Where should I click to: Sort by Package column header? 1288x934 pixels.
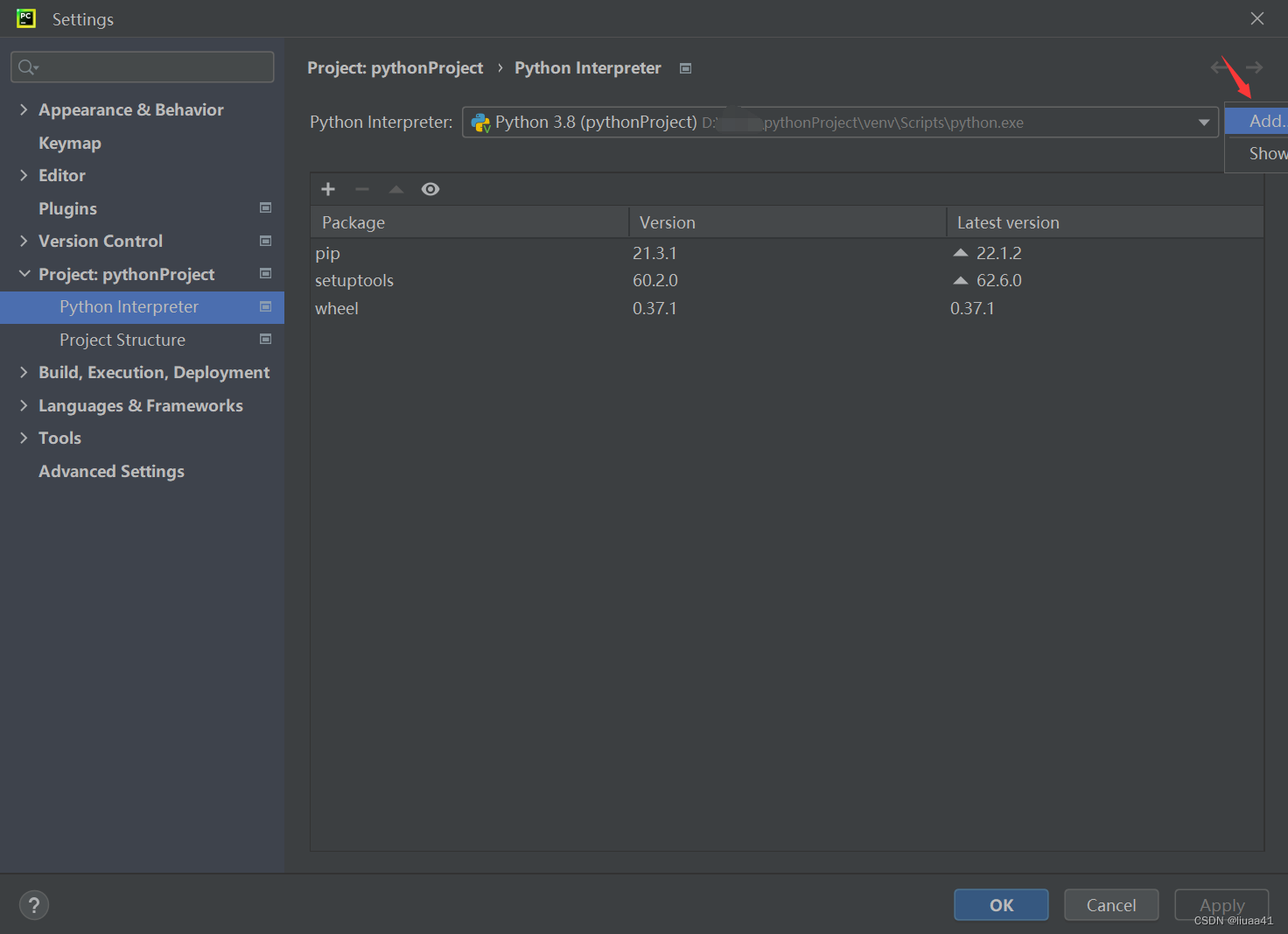(x=469, y=222)
